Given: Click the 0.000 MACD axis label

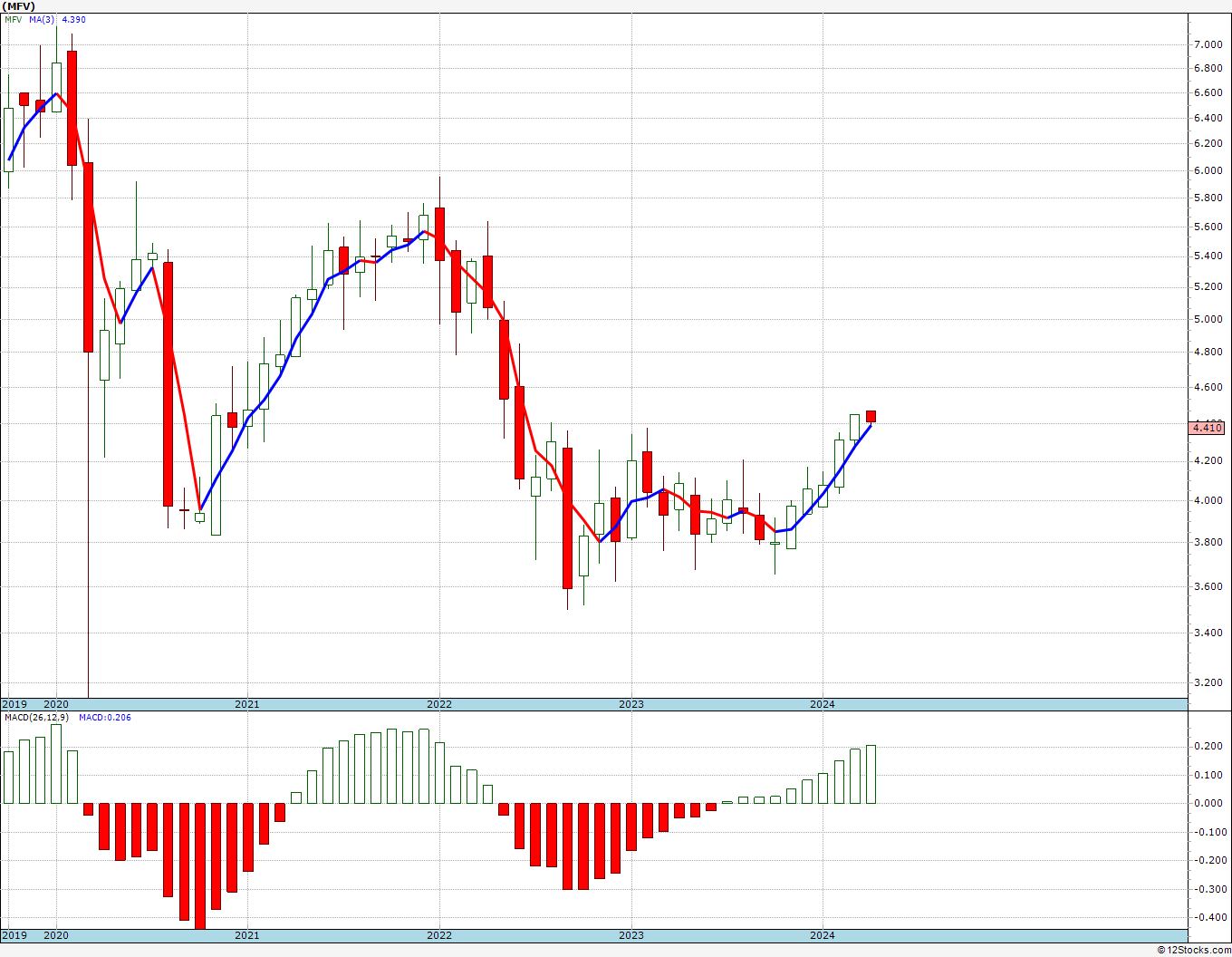Looking at the screenshot, I should (x=1207, y=803).
